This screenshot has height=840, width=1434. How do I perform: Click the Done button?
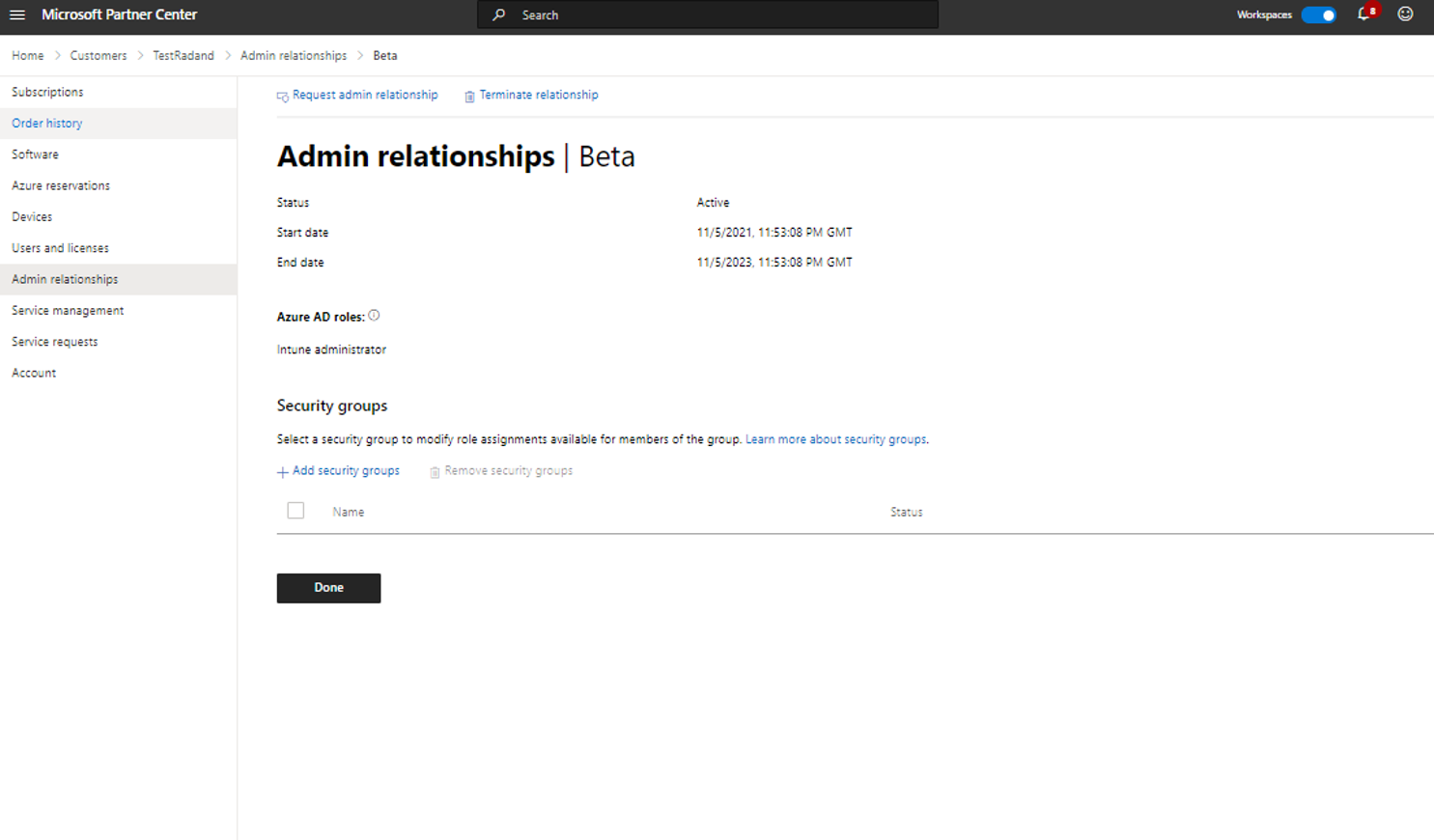pos(328,588)
